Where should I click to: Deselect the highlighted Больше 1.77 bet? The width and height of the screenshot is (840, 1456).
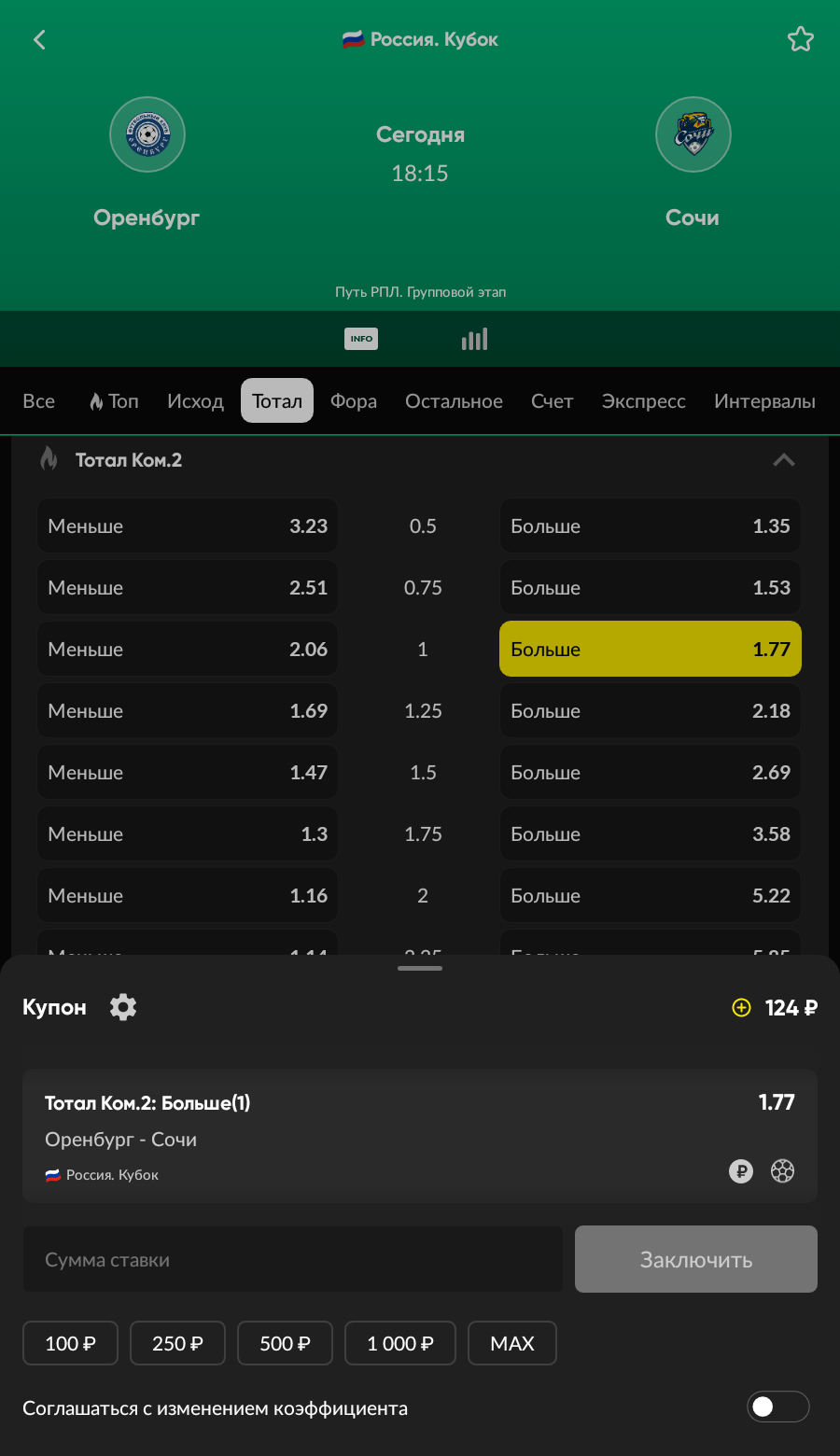pos(650,649)
